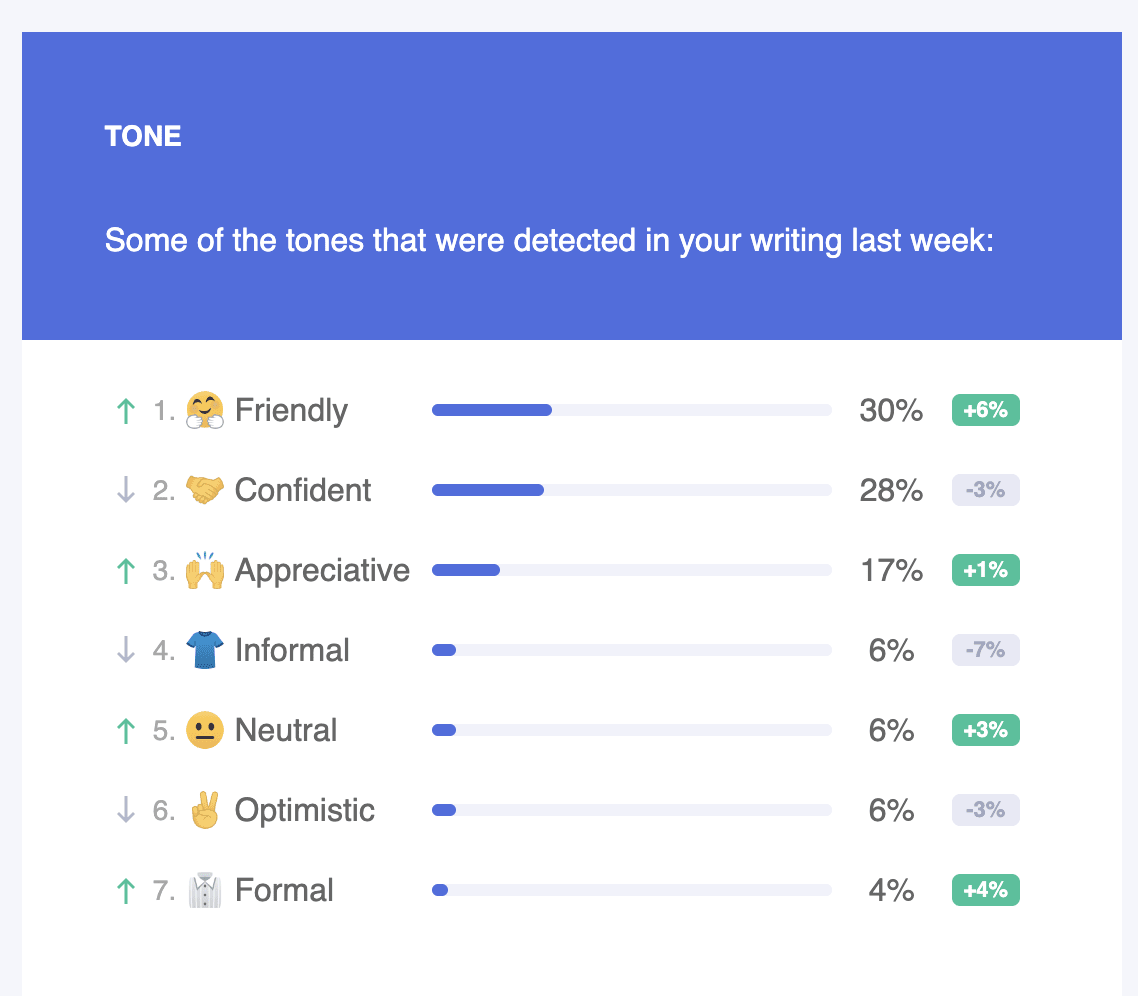Click the Confident handshake emoji
The height and width of the screenshot is (996, 1138).
tap(205, 490)
